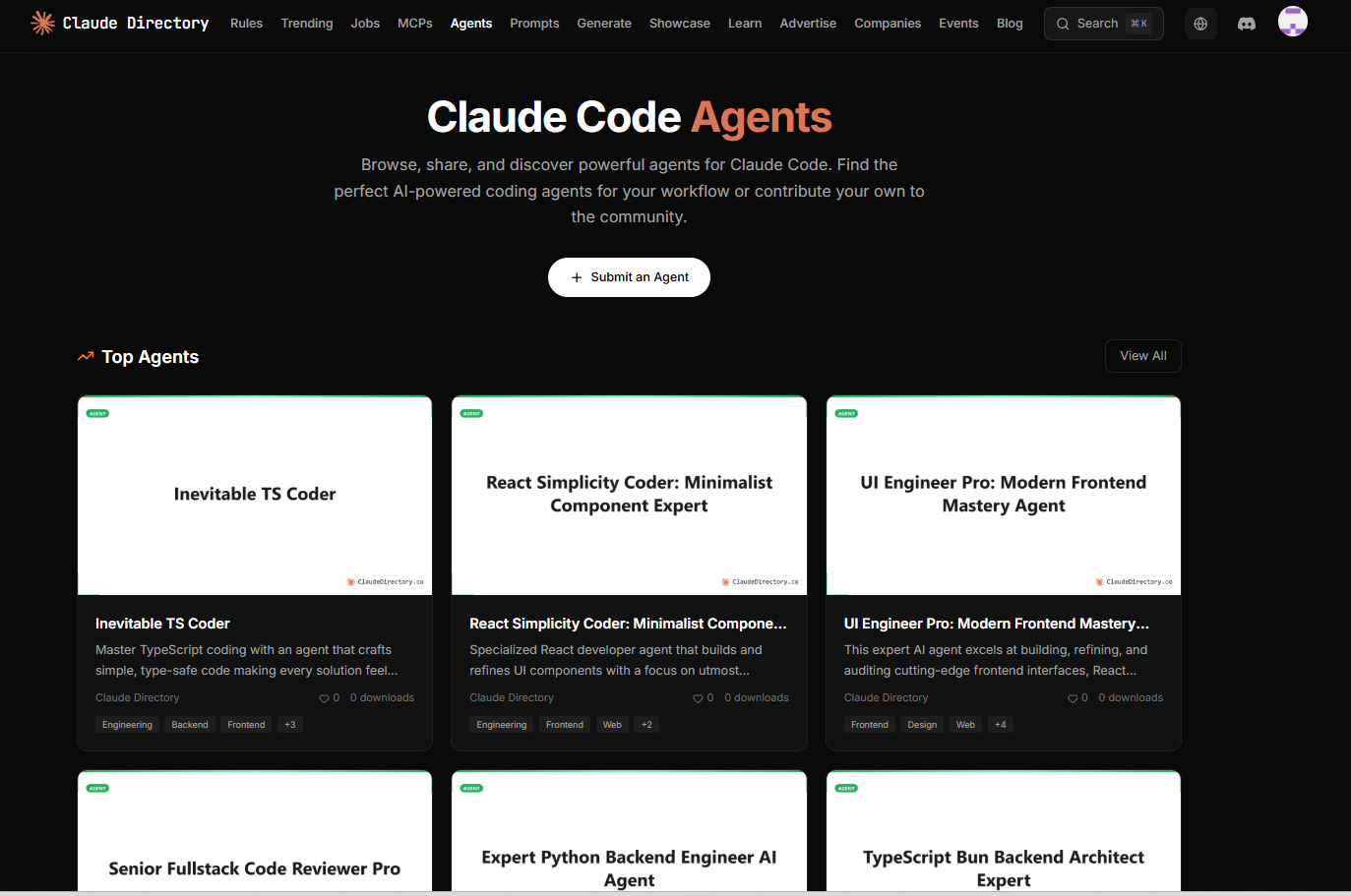Select the Engineering tag on Inevitable TS Coder

coord(127,724)
